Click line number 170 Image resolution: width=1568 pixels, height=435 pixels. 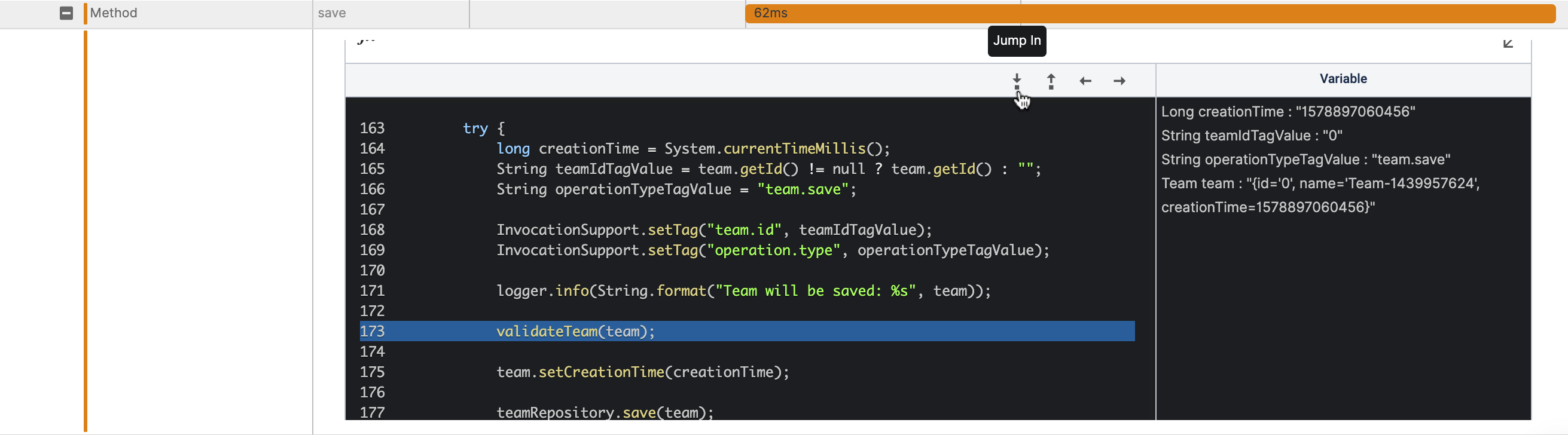(372, 270)
